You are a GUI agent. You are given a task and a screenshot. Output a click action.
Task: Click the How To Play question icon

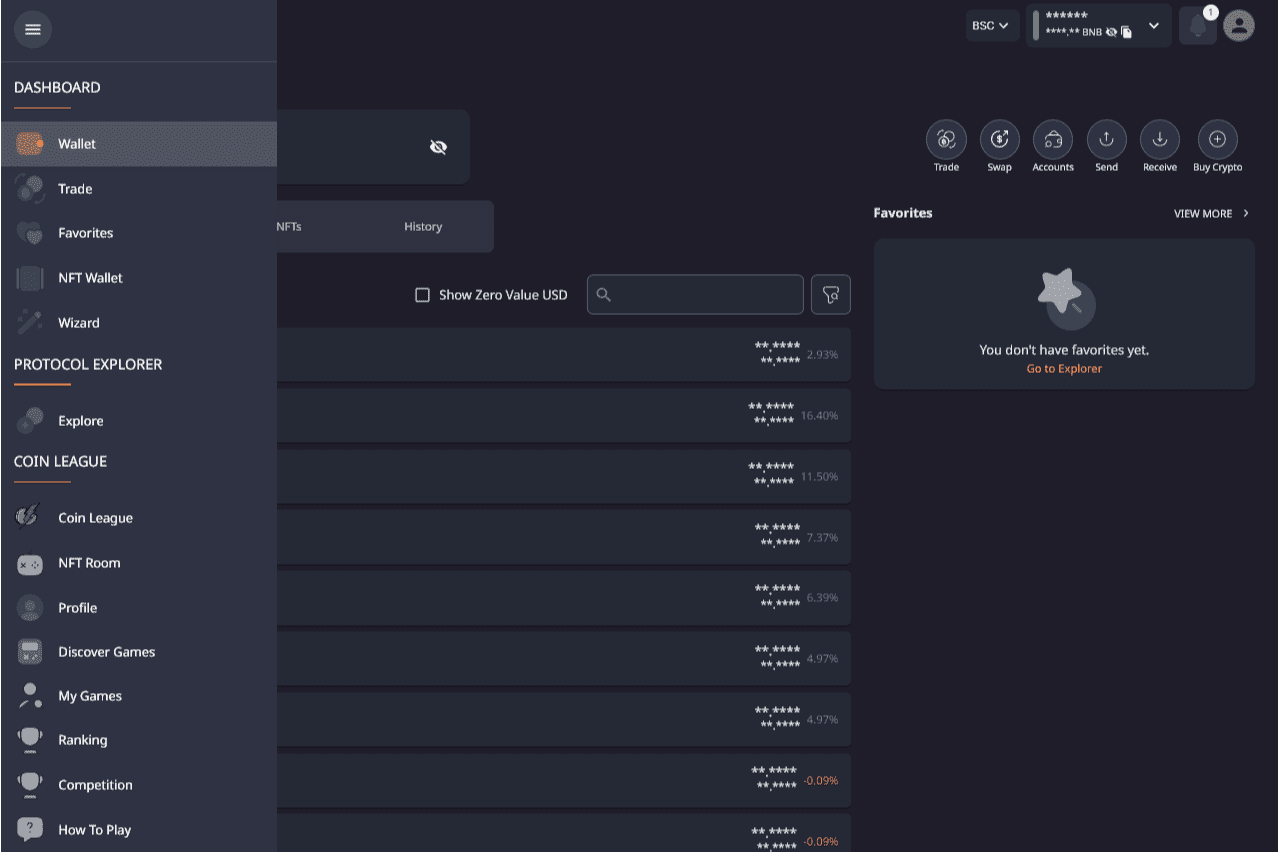tap(30, 830)
